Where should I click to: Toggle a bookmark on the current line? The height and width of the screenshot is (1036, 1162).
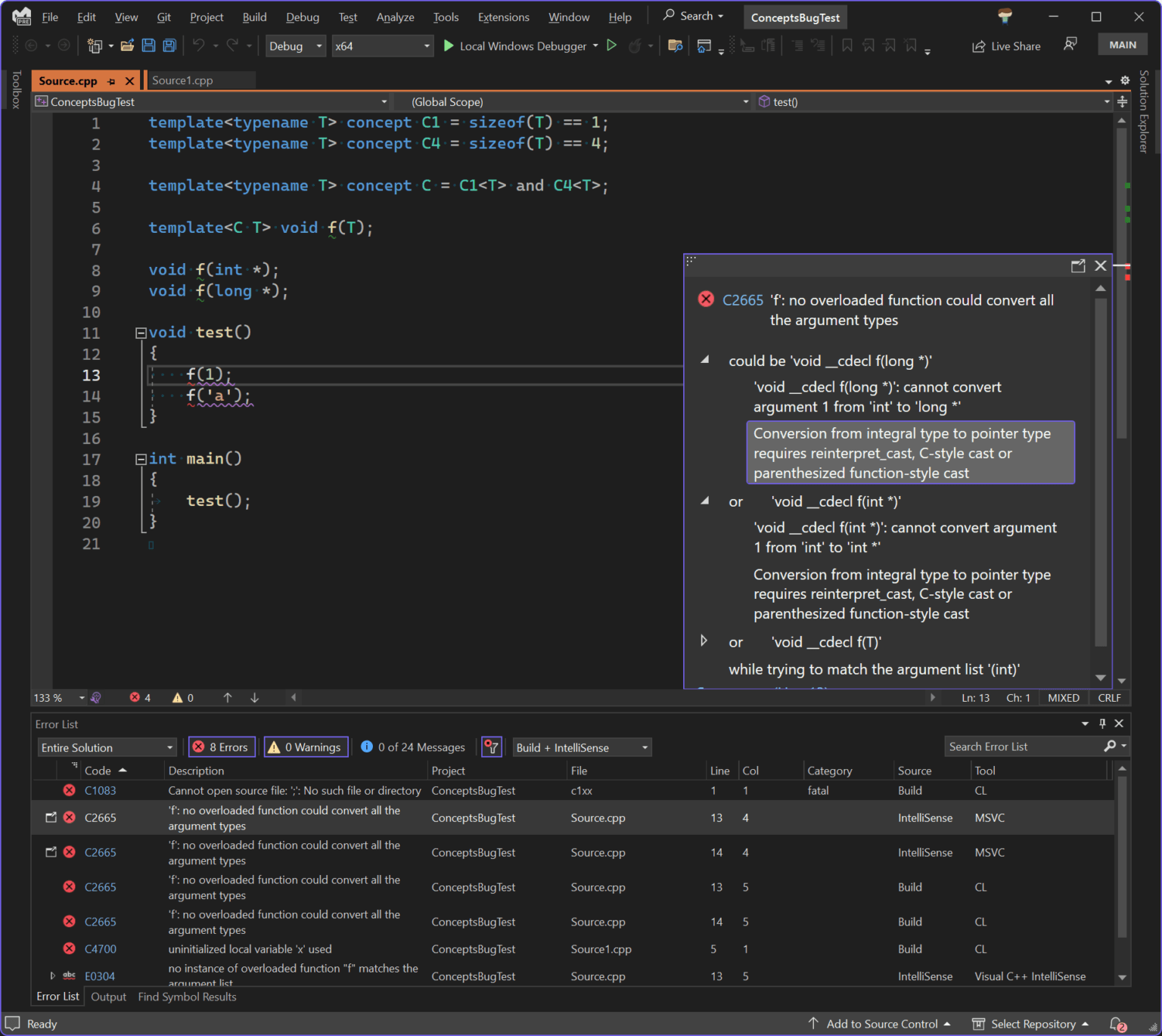point(847,45)
